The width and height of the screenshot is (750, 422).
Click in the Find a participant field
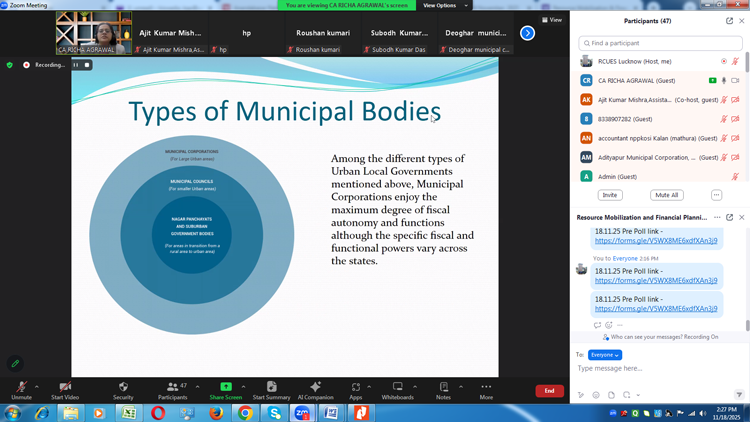click(660, 43)
